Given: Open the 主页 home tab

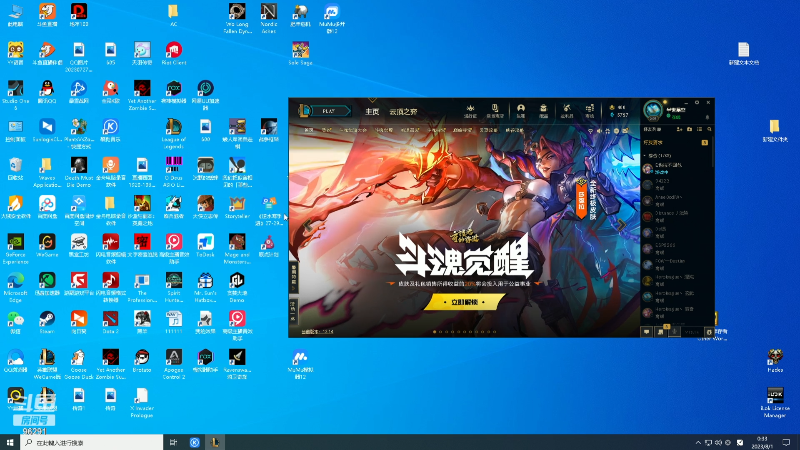Looking at the screenshot, I should (372, 112).
